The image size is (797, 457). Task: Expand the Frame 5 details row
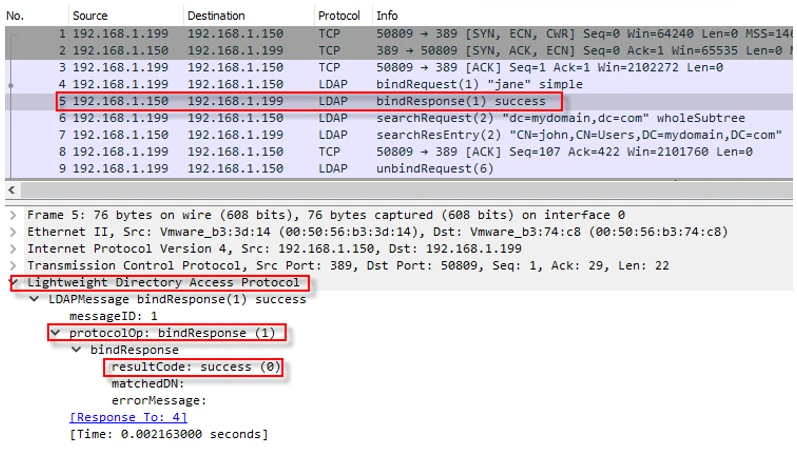[13, 215]
